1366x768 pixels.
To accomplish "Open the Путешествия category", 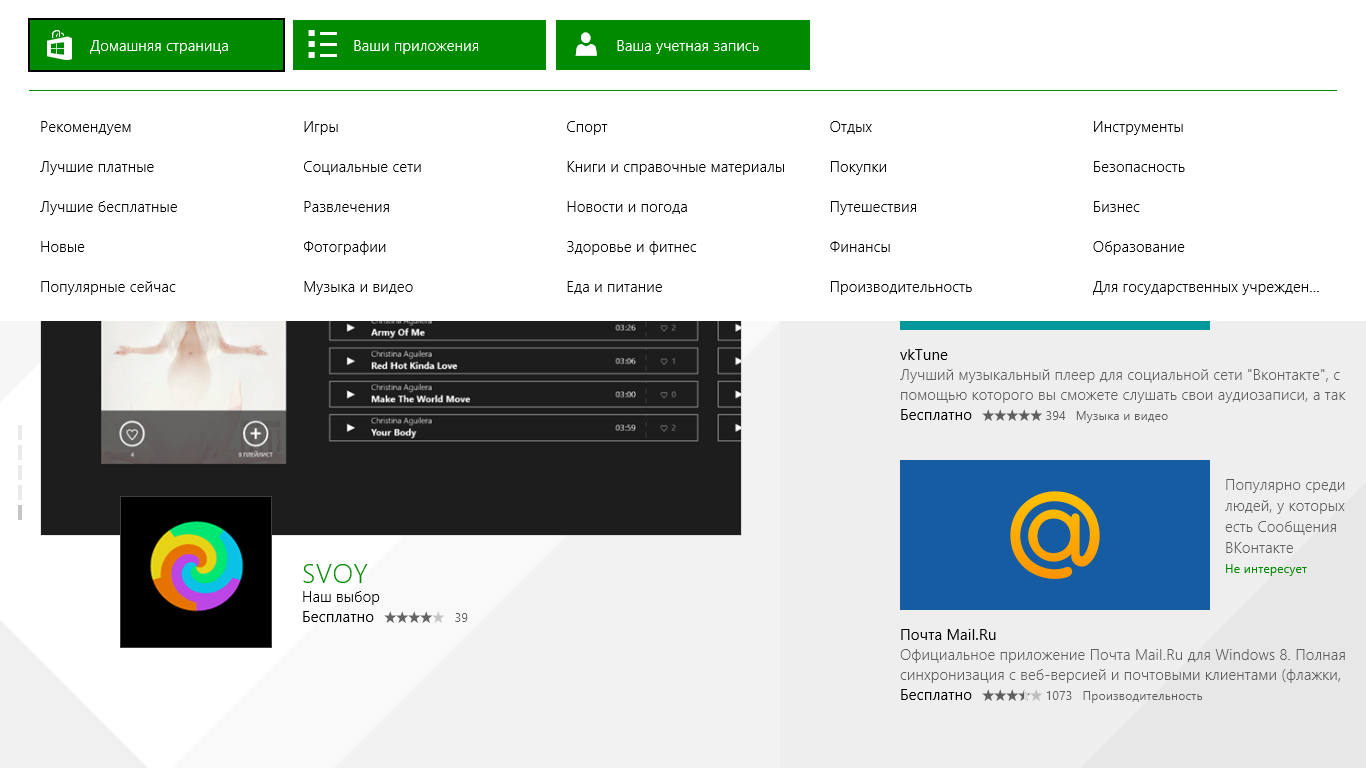I will (872, 207).
